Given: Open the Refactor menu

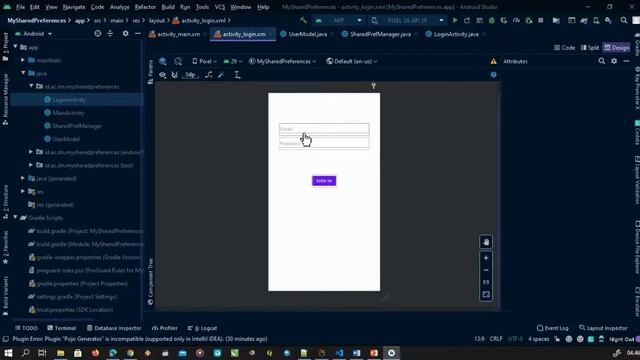Looking at the screenshot, I should pyautogui.click(x=145, y=7).
